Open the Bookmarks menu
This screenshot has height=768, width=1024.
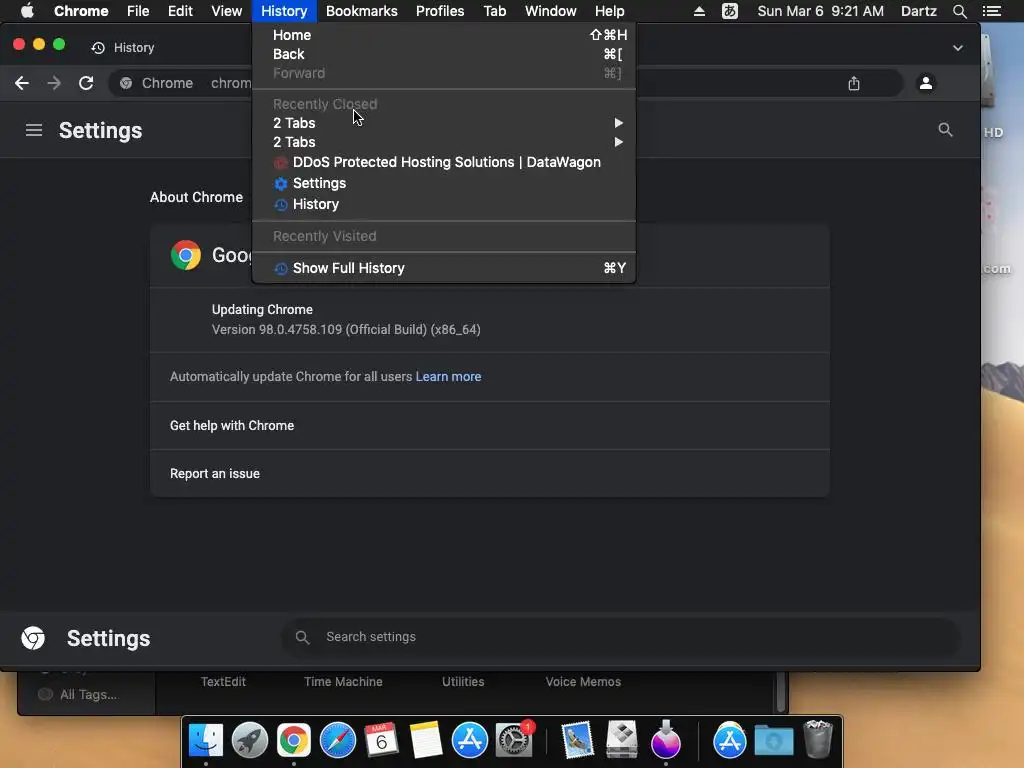pos(361,11)
